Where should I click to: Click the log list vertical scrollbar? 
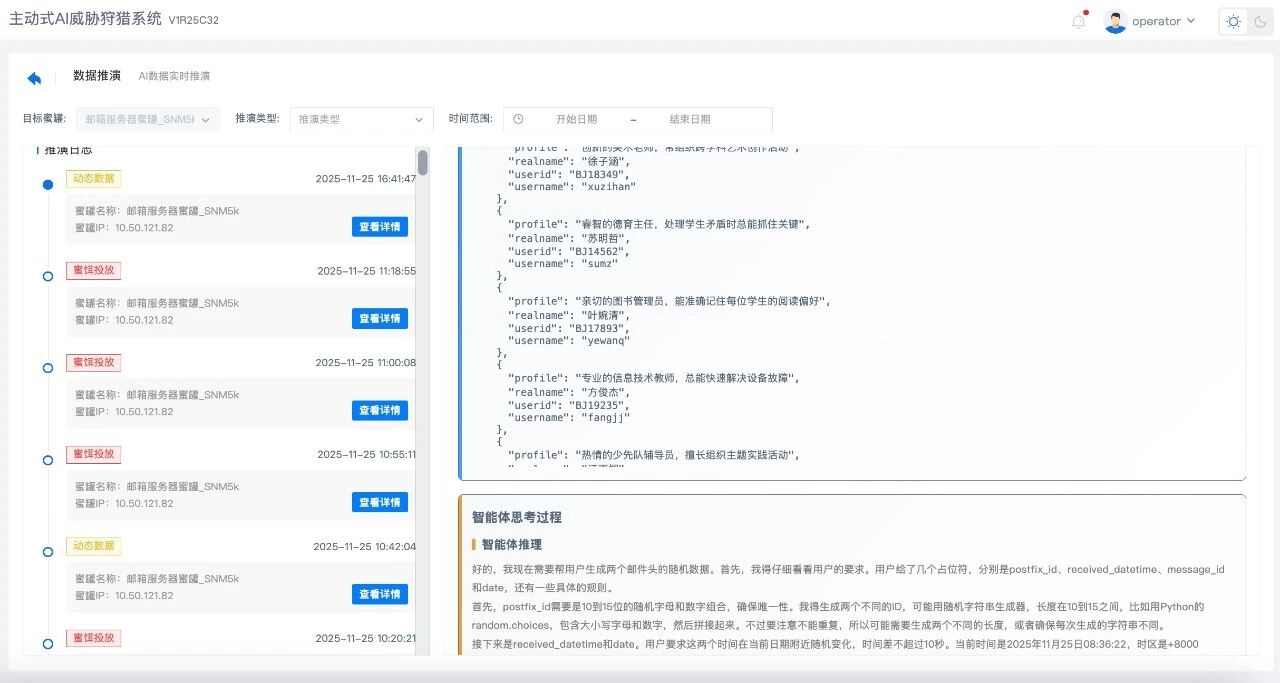point(423,163)
